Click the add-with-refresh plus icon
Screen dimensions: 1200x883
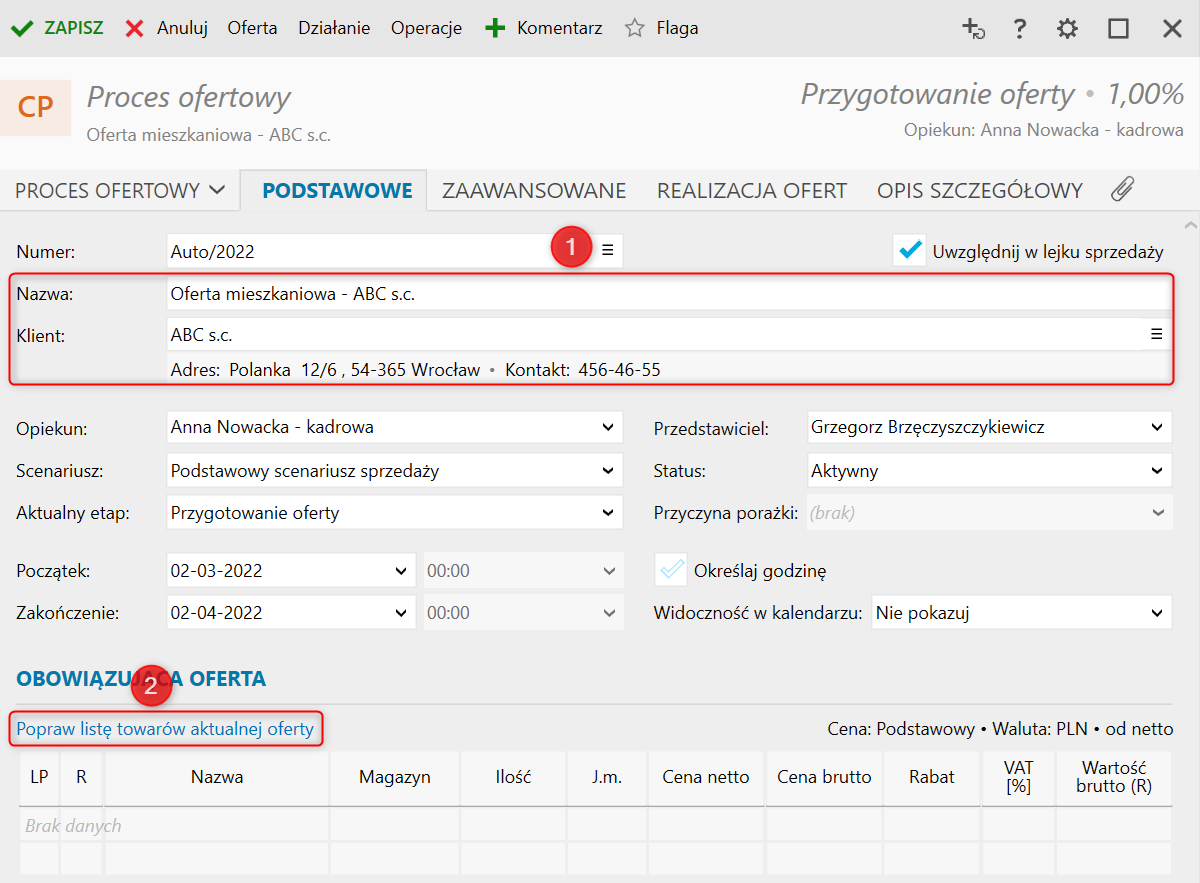(973, 29)
